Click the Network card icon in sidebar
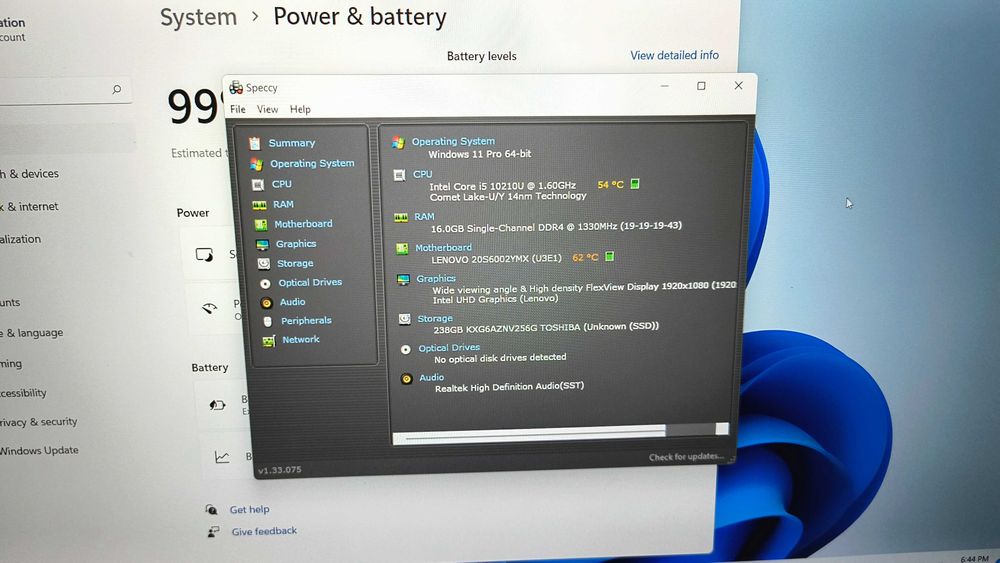 (x=269, y=341)
